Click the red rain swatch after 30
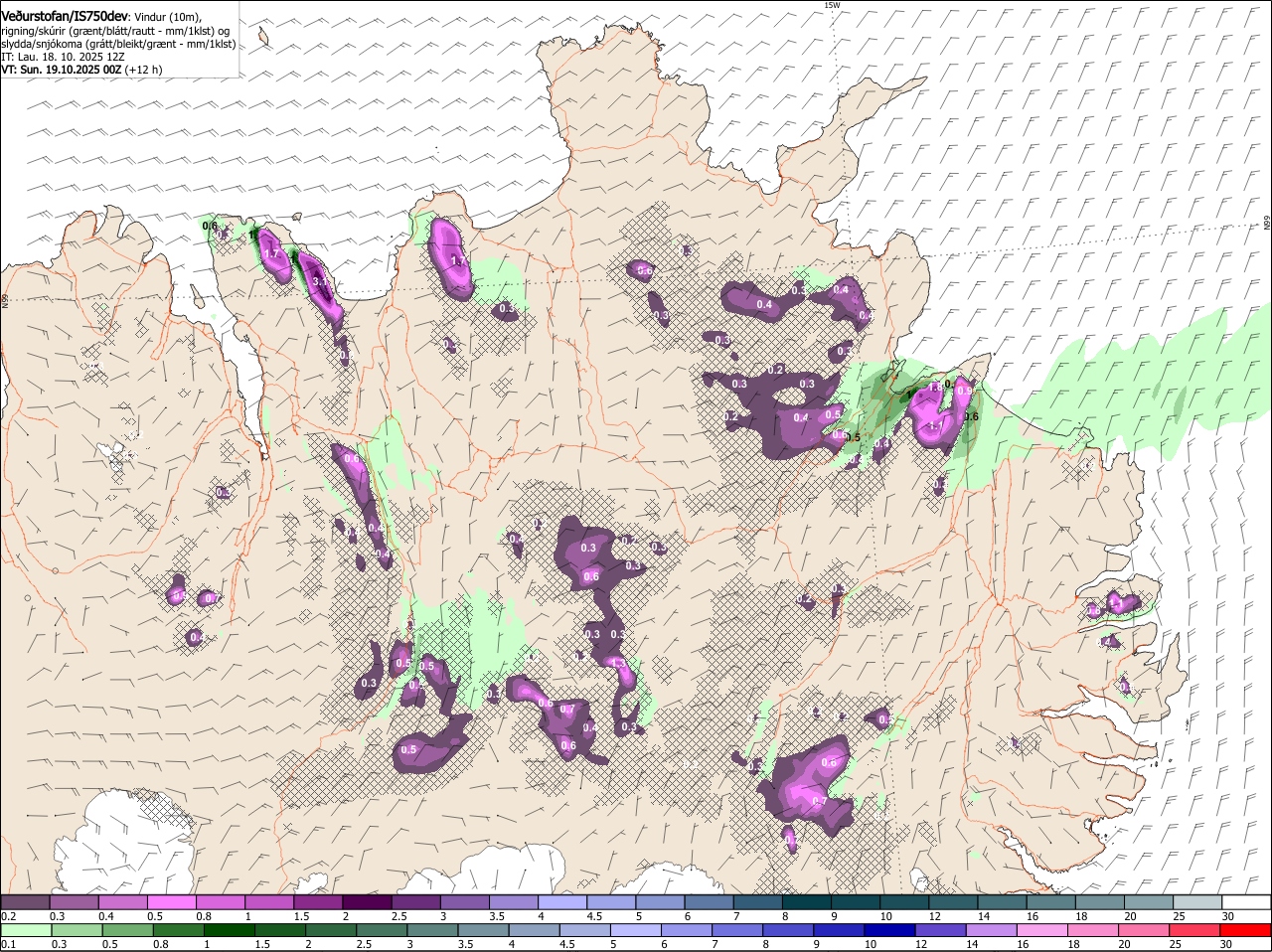 click(1247, 930)
